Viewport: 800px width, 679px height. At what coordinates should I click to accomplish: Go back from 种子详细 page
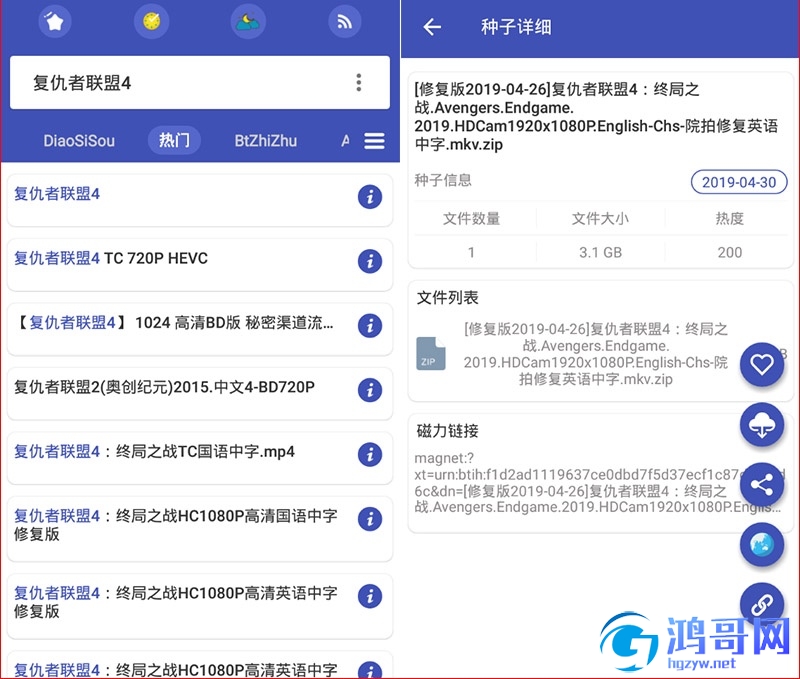pyautogui.click(x=432, y=27)
